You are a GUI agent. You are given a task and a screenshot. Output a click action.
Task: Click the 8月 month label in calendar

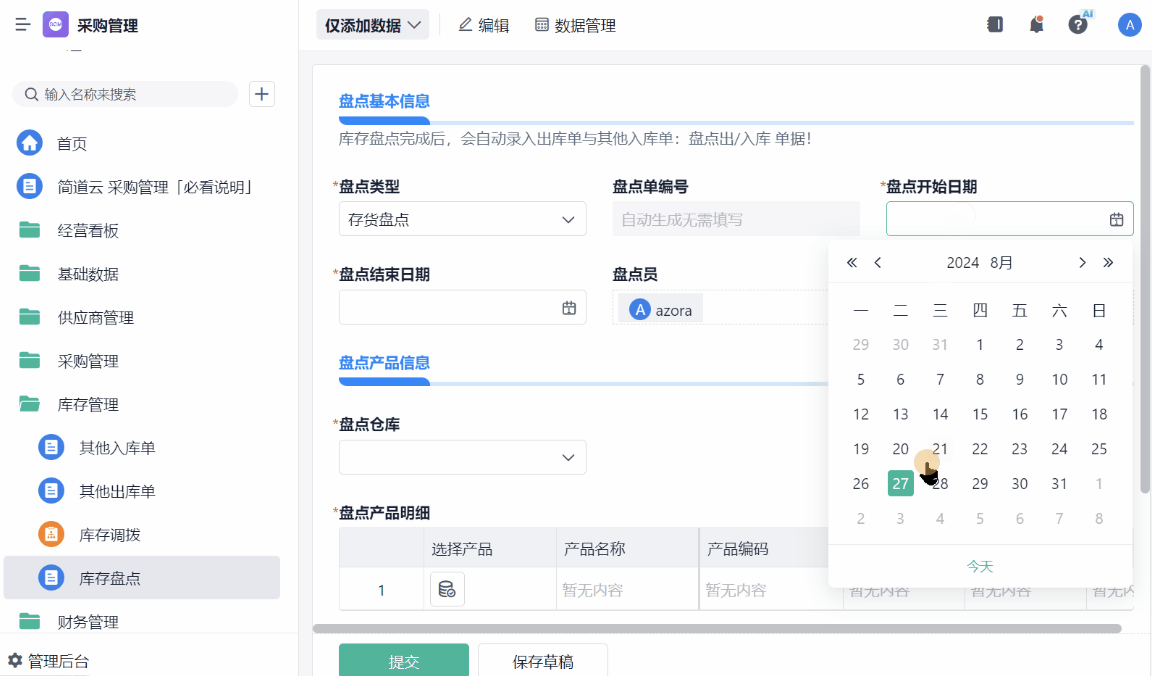1001,262
